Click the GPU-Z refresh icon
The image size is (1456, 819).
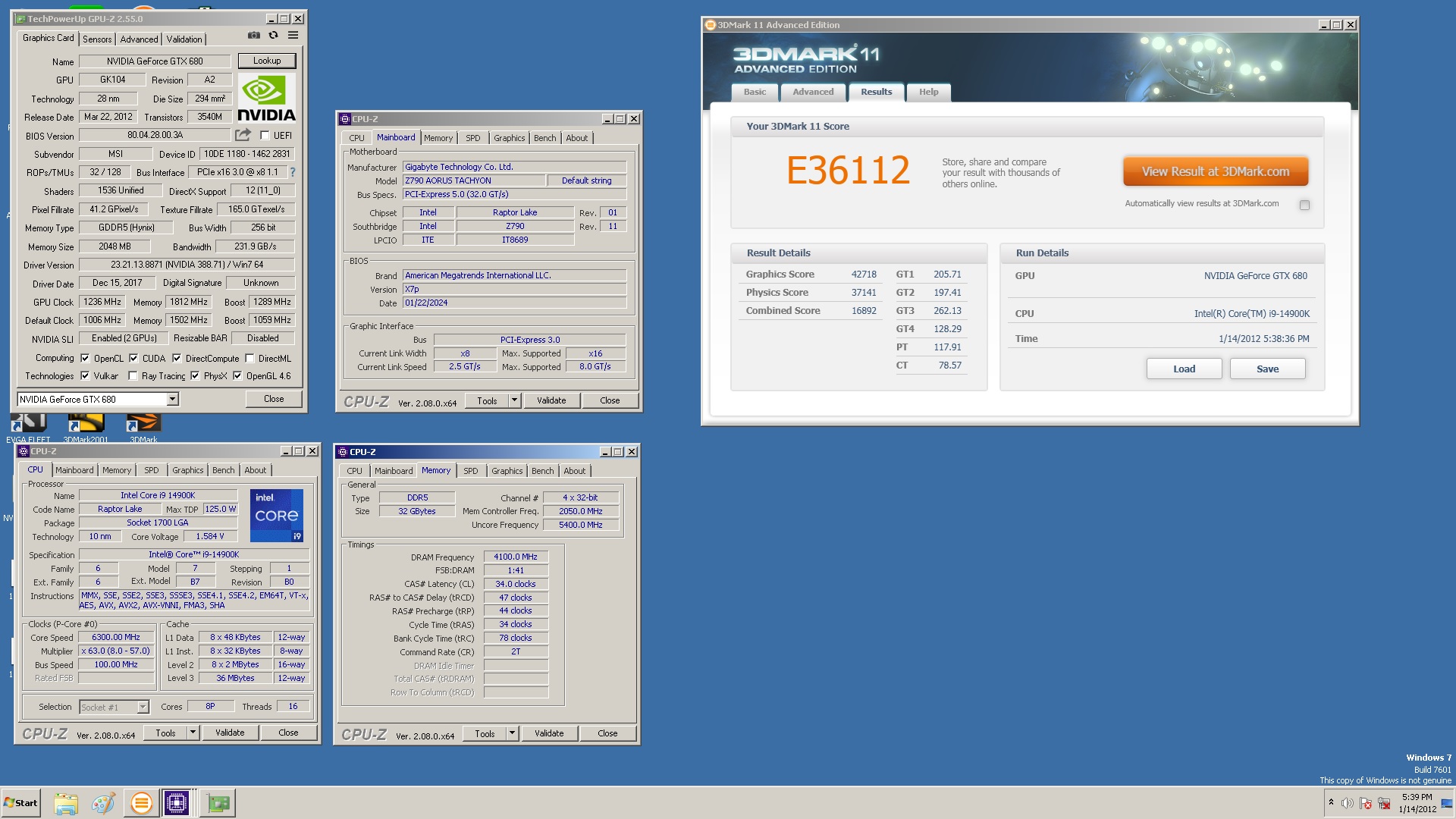pyautogui.click(x=273, y=36)
